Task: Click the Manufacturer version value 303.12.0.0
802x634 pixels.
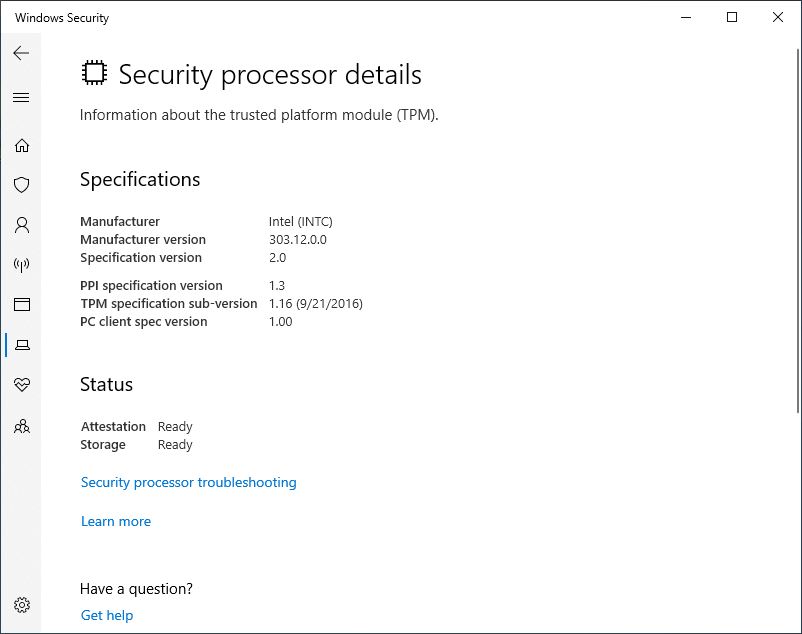Action: (298, 239)
